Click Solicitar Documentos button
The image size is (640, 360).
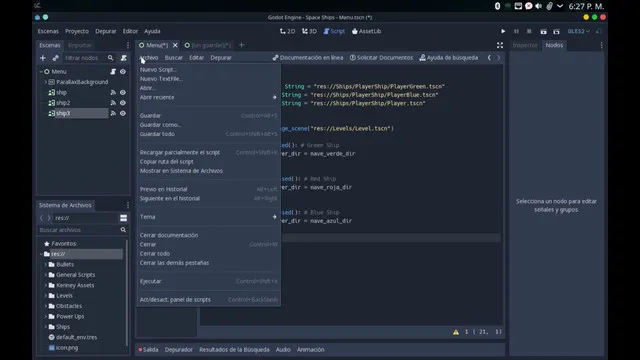coord(381,58)
